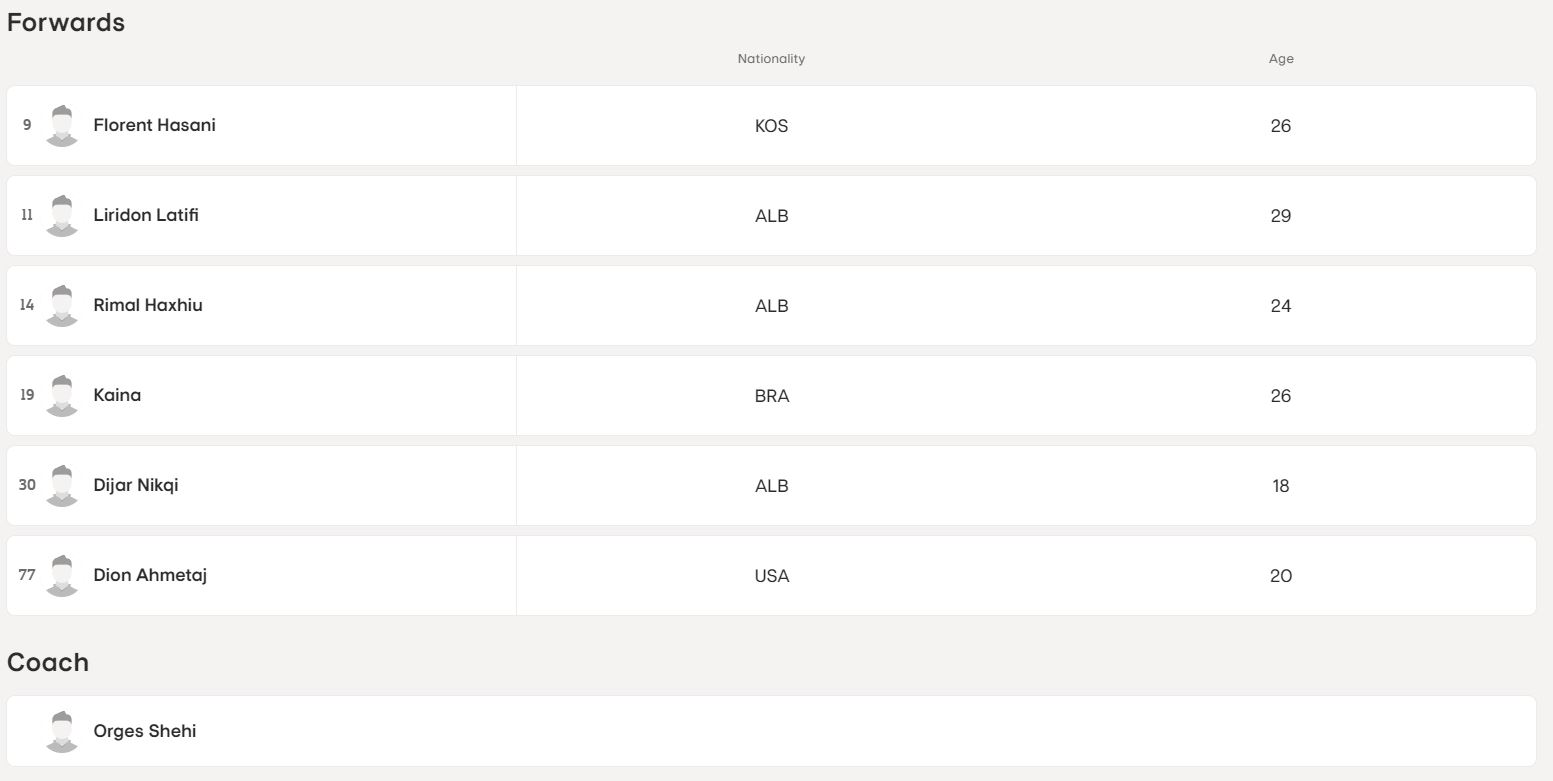Click Kaina's player avatar icon
1553x781 pixels.
click(x=62, y=395)
